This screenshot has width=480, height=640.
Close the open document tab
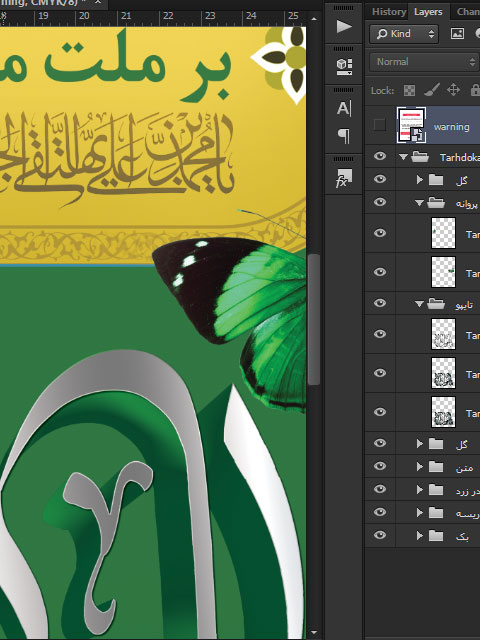click(98, 2)
